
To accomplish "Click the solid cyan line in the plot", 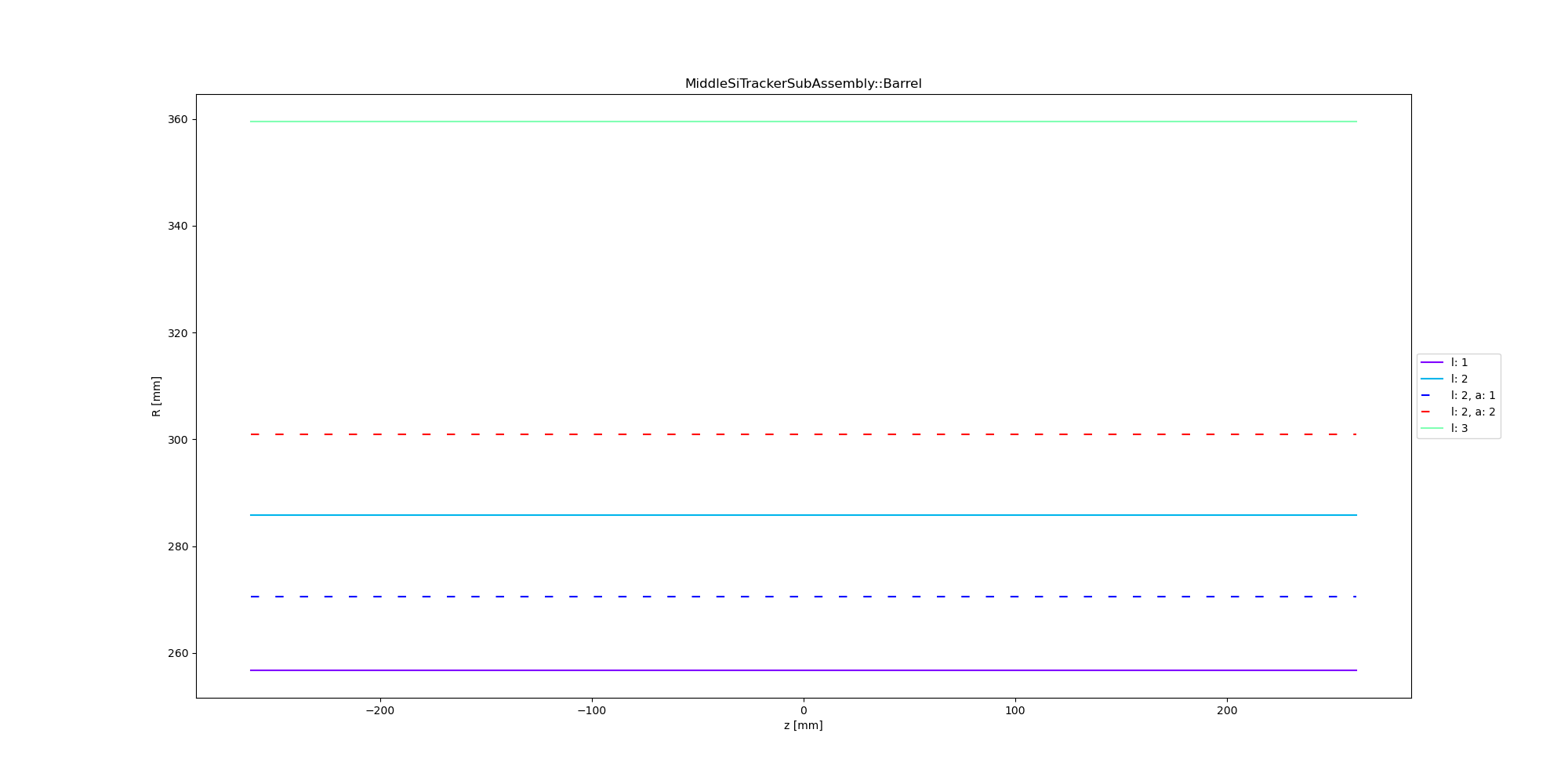I will click(x=803, y=515).
